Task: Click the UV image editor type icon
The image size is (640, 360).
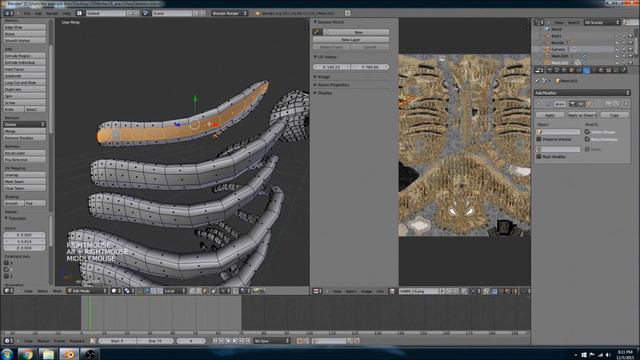Action: tap(317, 291)
